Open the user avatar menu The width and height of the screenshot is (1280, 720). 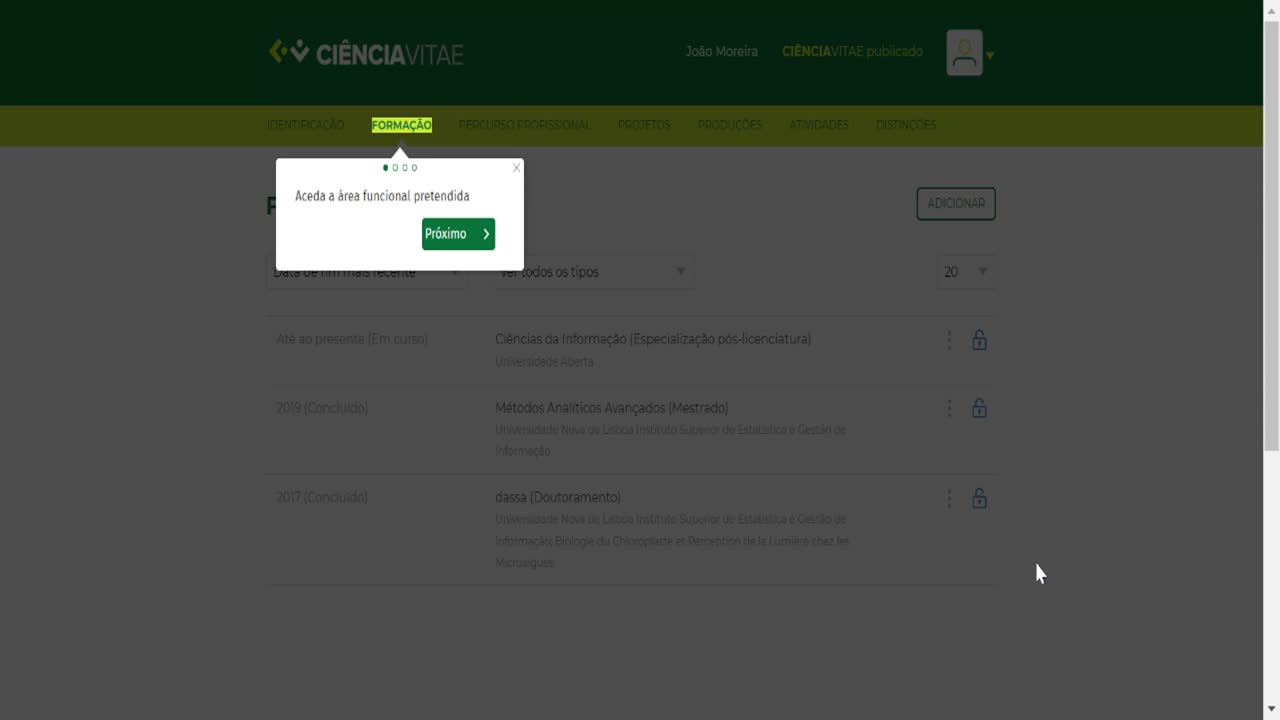click(964, 52)
